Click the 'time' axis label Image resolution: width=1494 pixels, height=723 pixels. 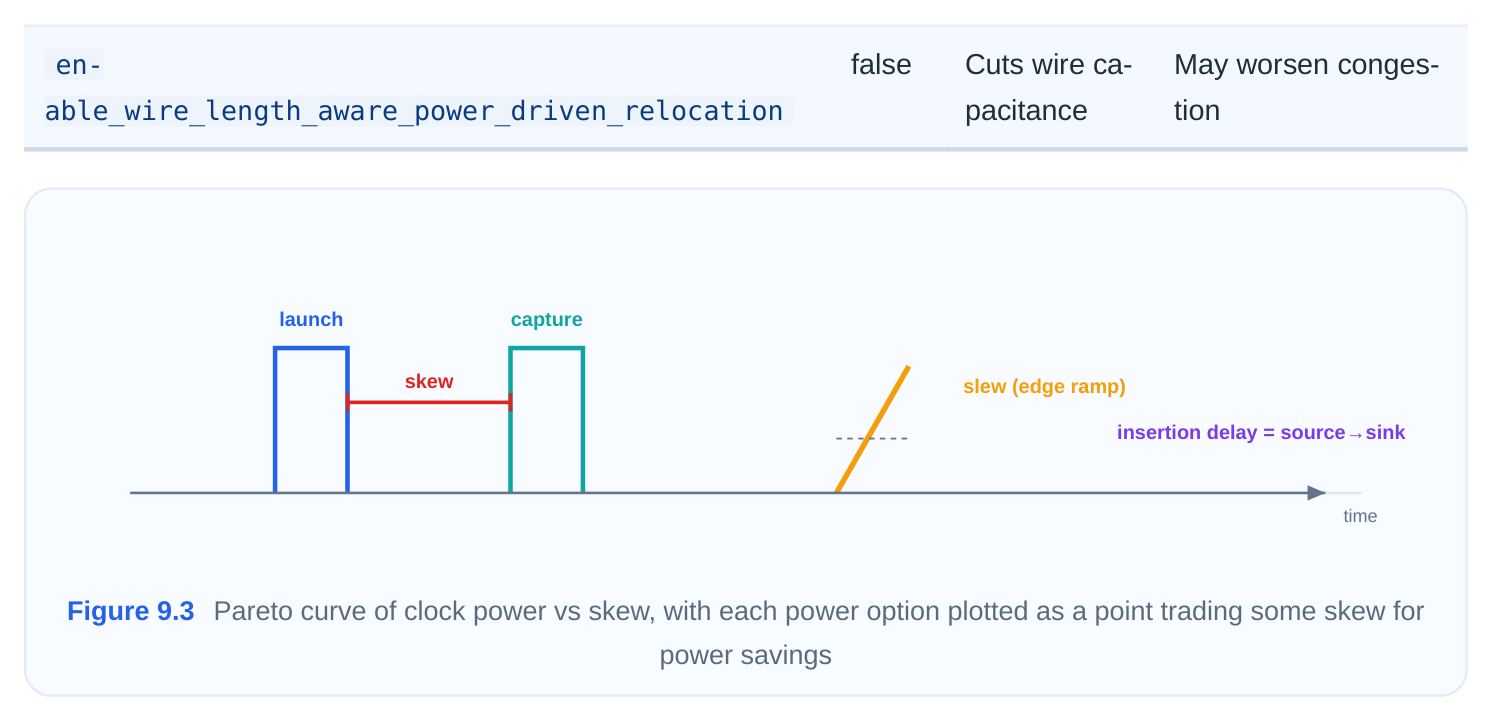(1360, 516)
